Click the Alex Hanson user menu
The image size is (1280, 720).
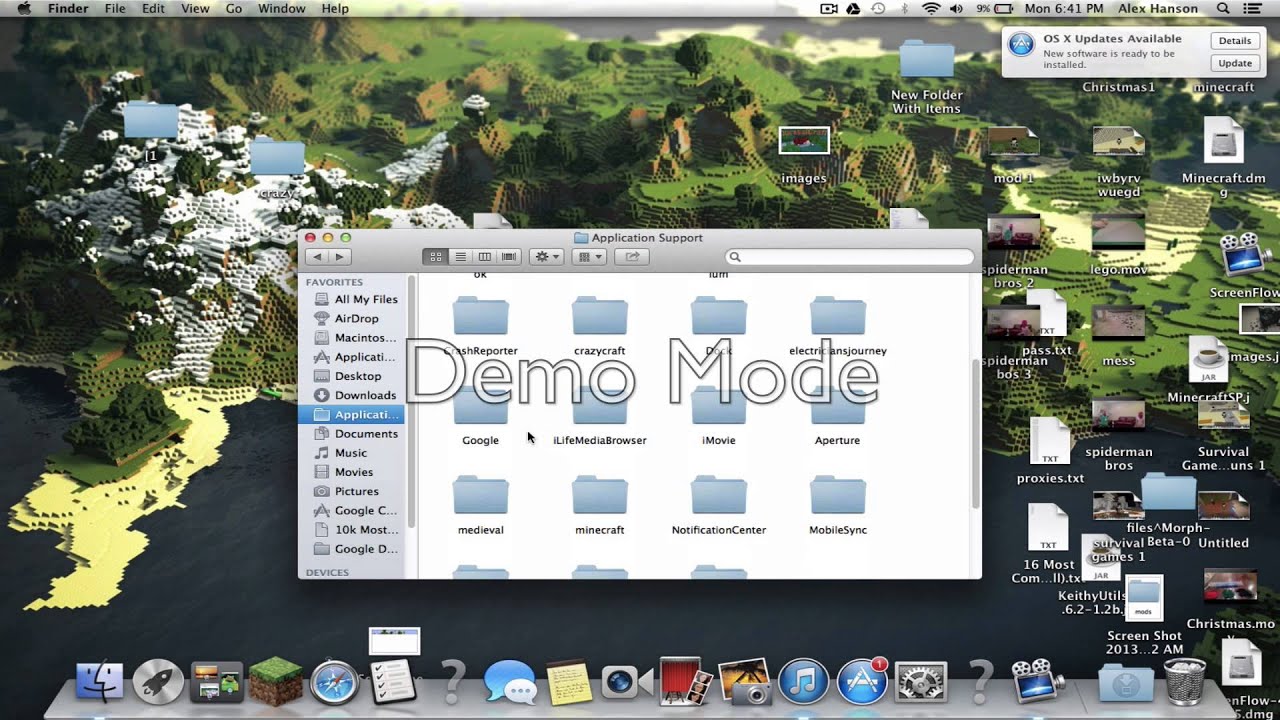pos(1159,9)
